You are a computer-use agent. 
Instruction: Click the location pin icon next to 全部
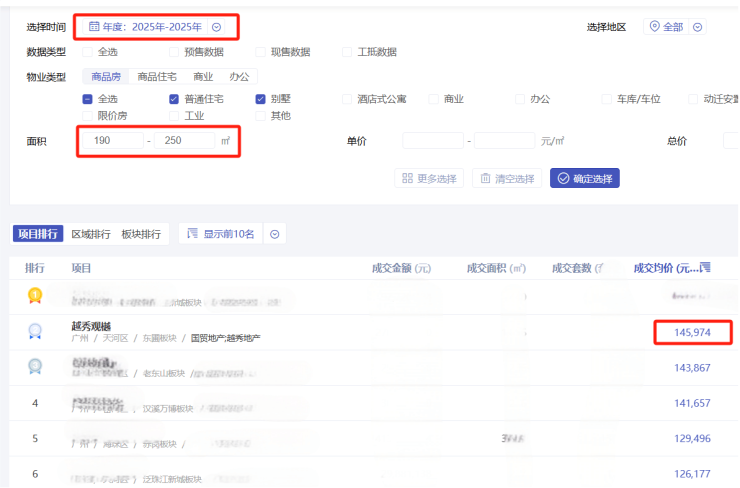pos(654,27)
